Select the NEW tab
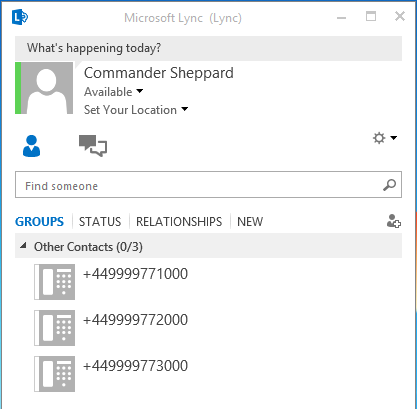The height and width of the screenshot is (409, 417). pyautogui.click(x=250, y=222)
